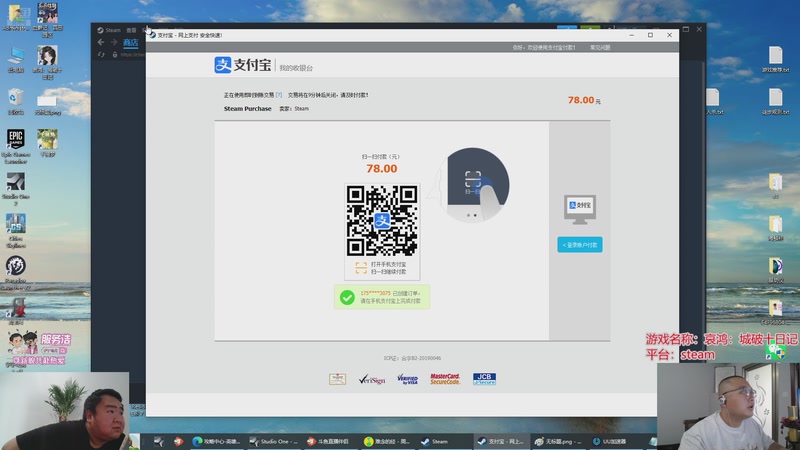
Task: Open the topmost .txt file on right desktop
Action: [x=776, y=59]
